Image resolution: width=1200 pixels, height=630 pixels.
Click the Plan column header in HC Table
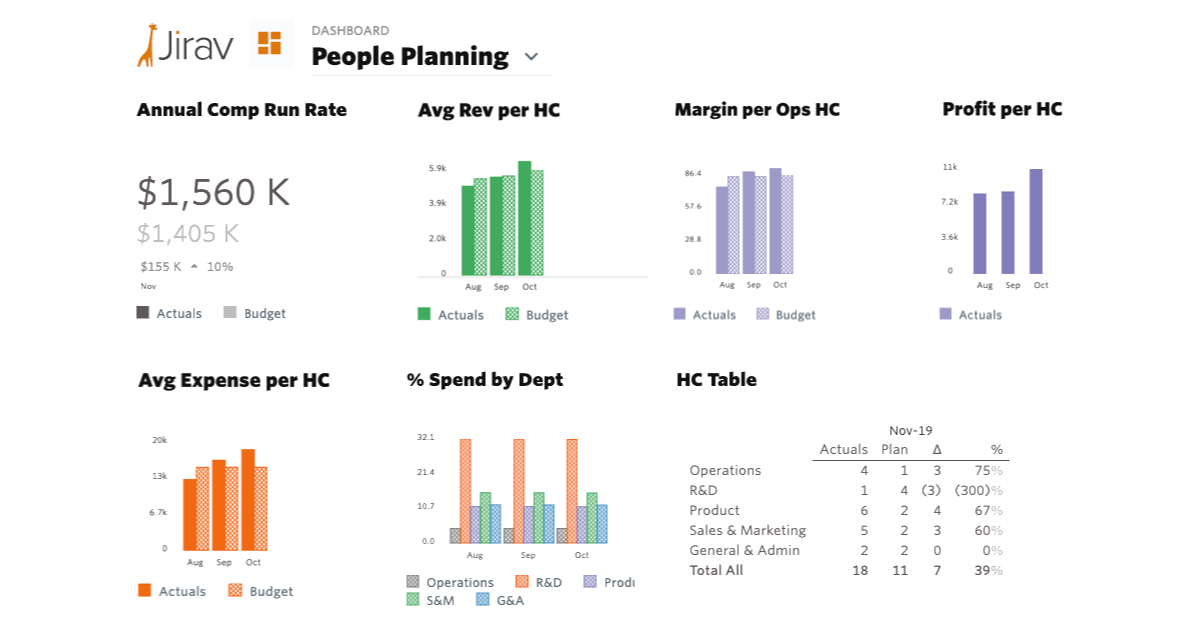tap(894, 449)
